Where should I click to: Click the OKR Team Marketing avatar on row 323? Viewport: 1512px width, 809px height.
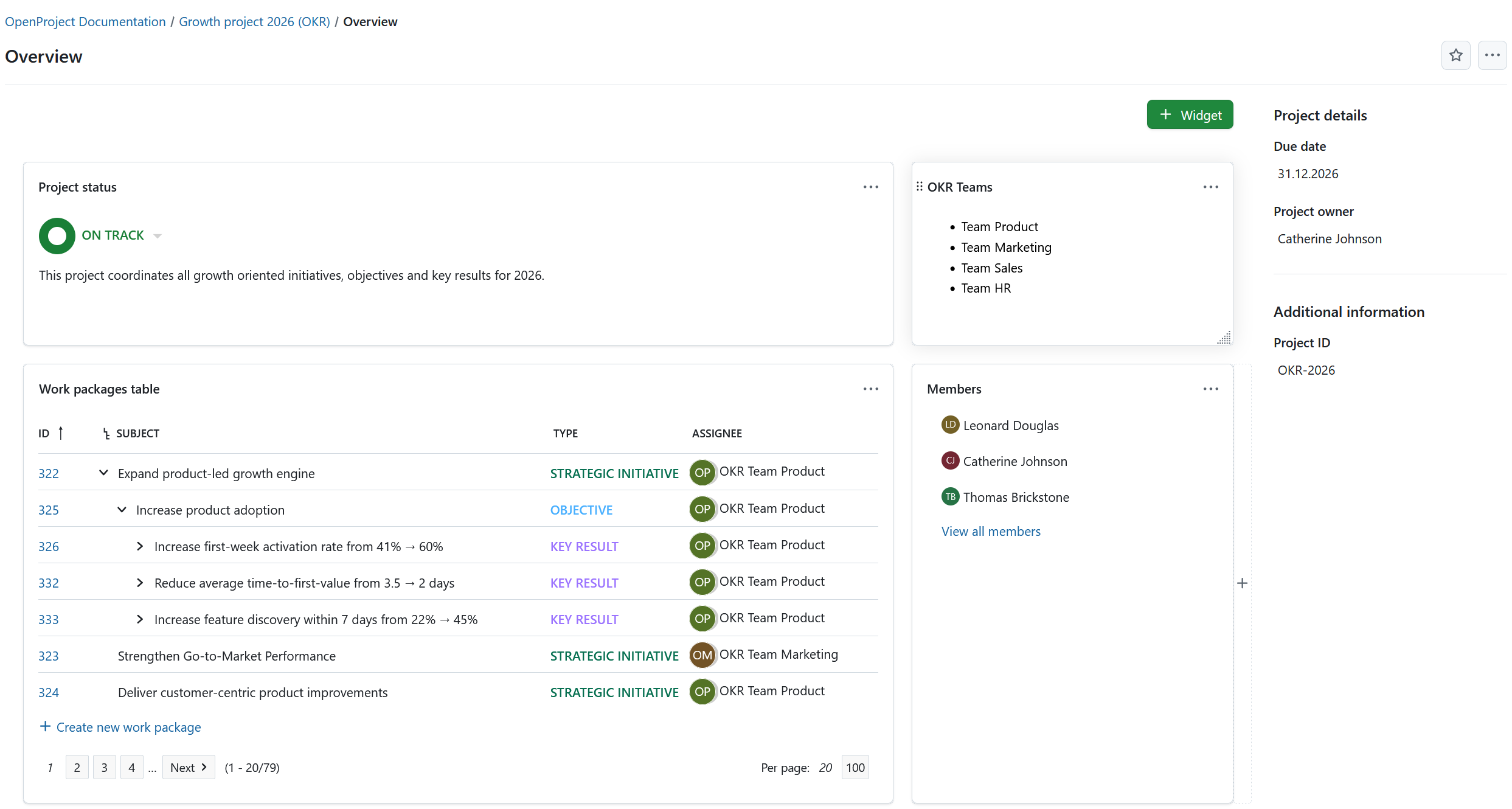coord(702,655)
